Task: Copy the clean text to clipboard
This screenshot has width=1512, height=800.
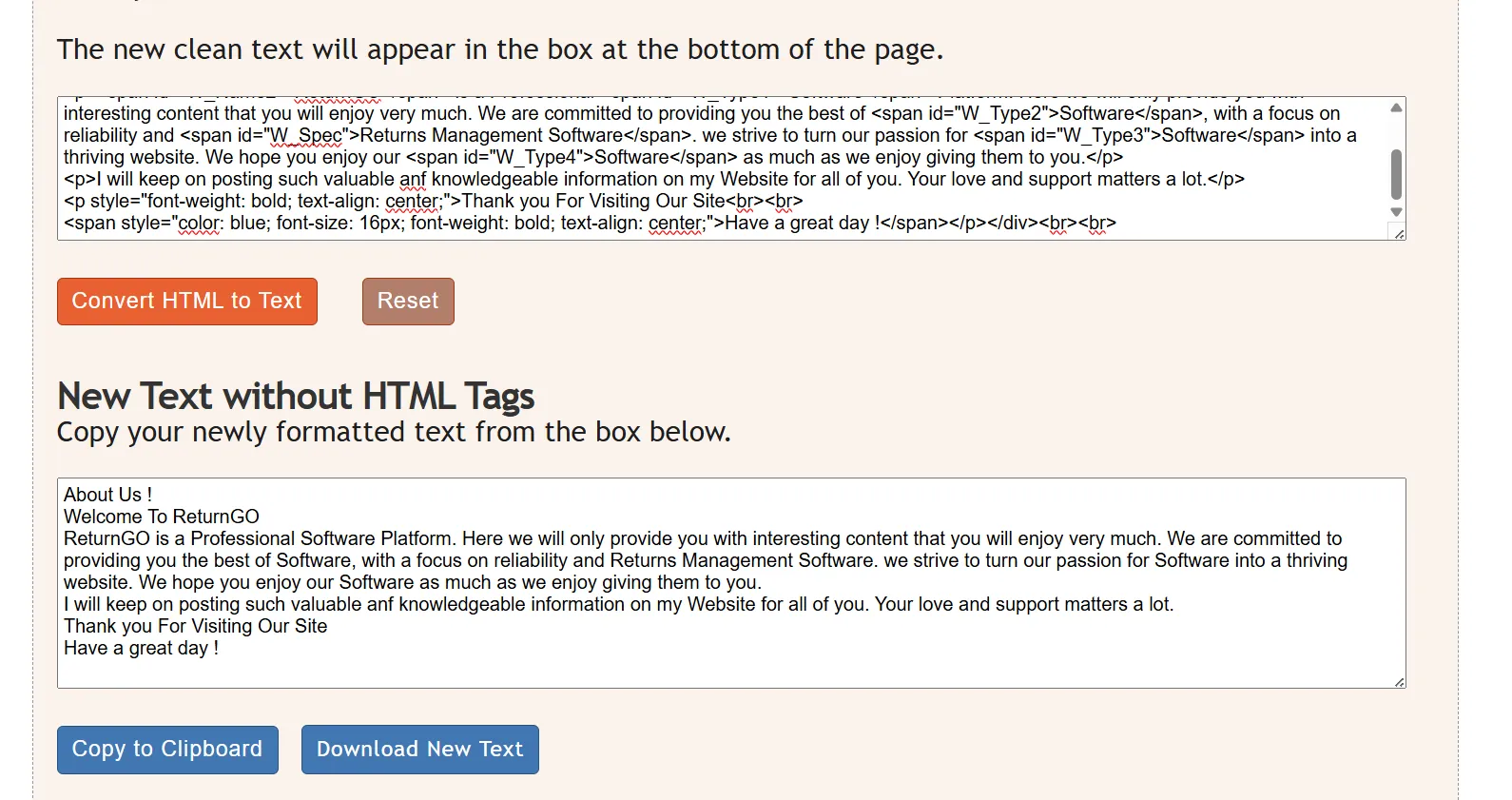Action: [167, 750]
